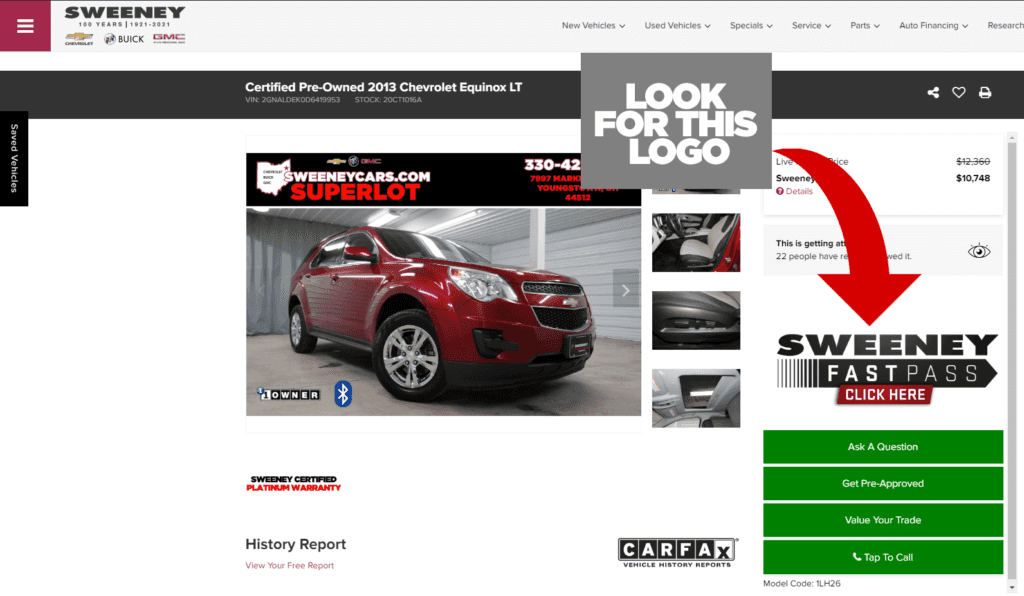Open the hamburger main menu
Image resolution: width=1024 pixels, height=596 pixels.
25,25
